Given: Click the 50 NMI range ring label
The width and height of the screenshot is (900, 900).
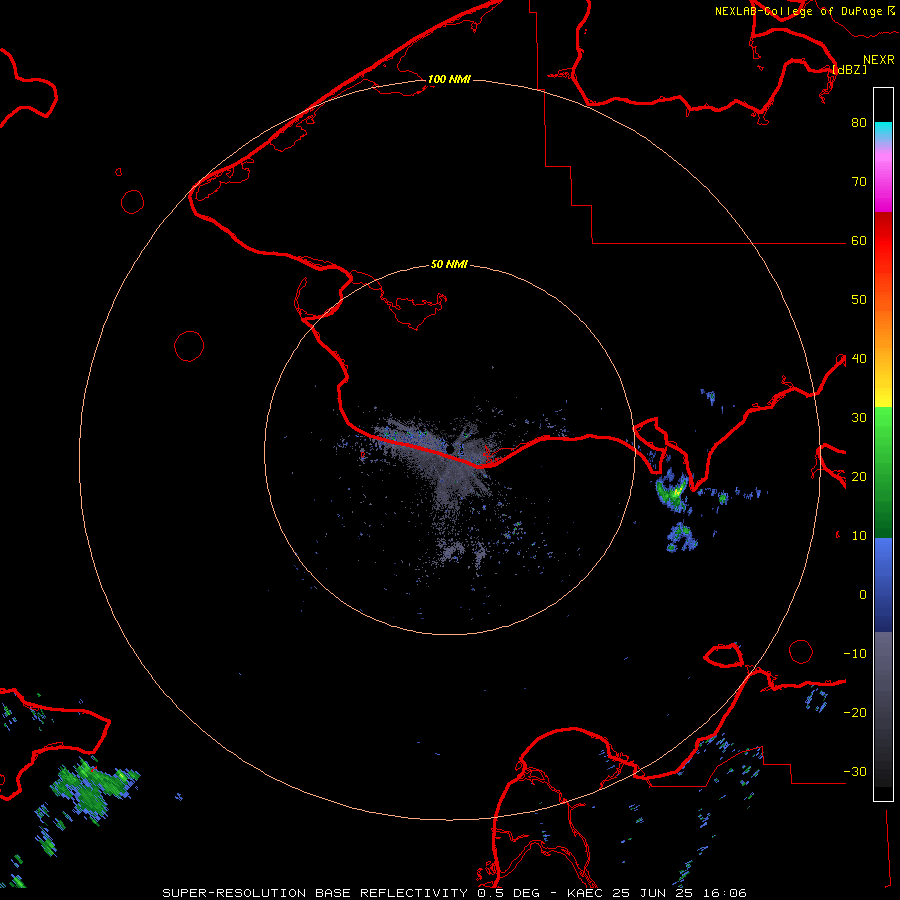Looking at the screenshot, I should 449,264.
